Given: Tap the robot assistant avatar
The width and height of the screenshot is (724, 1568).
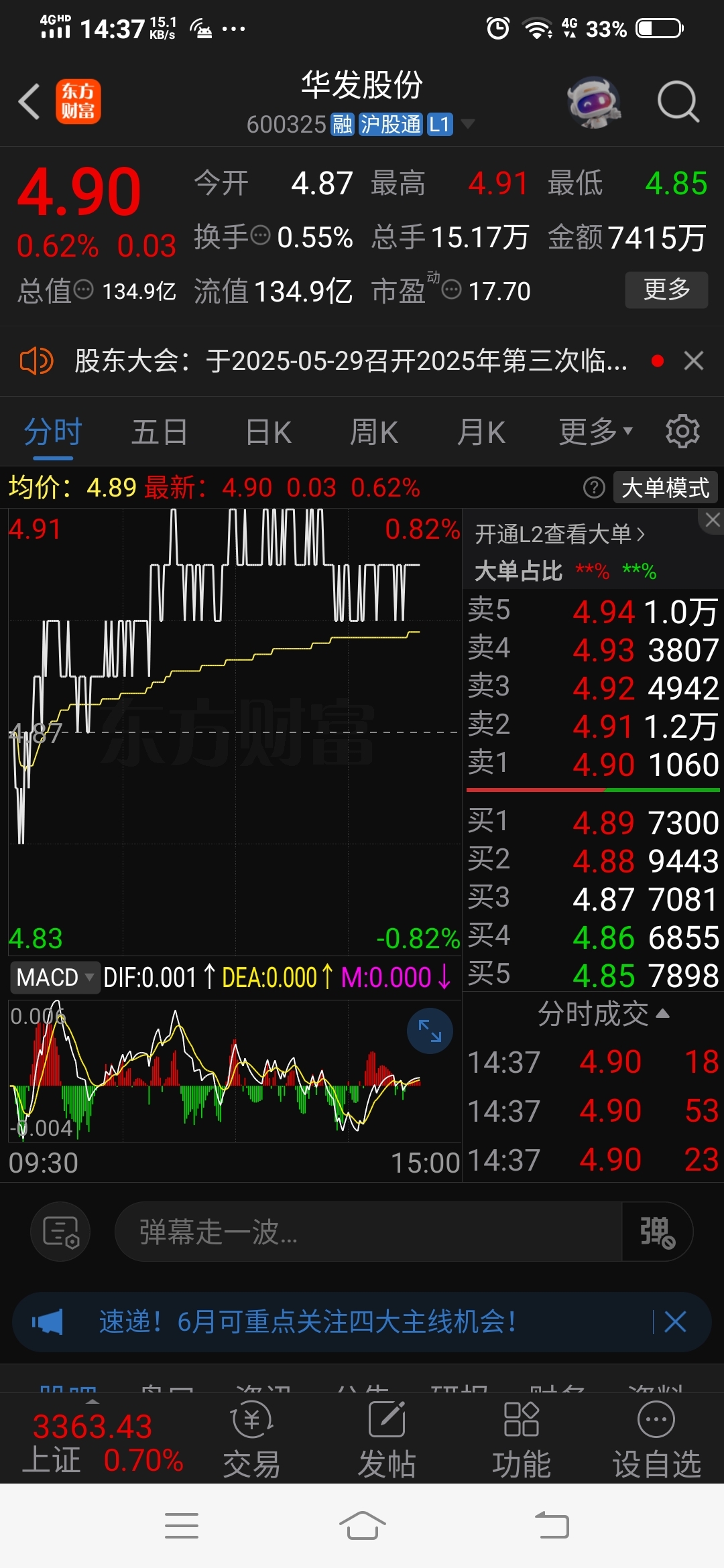Looking at the screenshot, I should 593,102.
